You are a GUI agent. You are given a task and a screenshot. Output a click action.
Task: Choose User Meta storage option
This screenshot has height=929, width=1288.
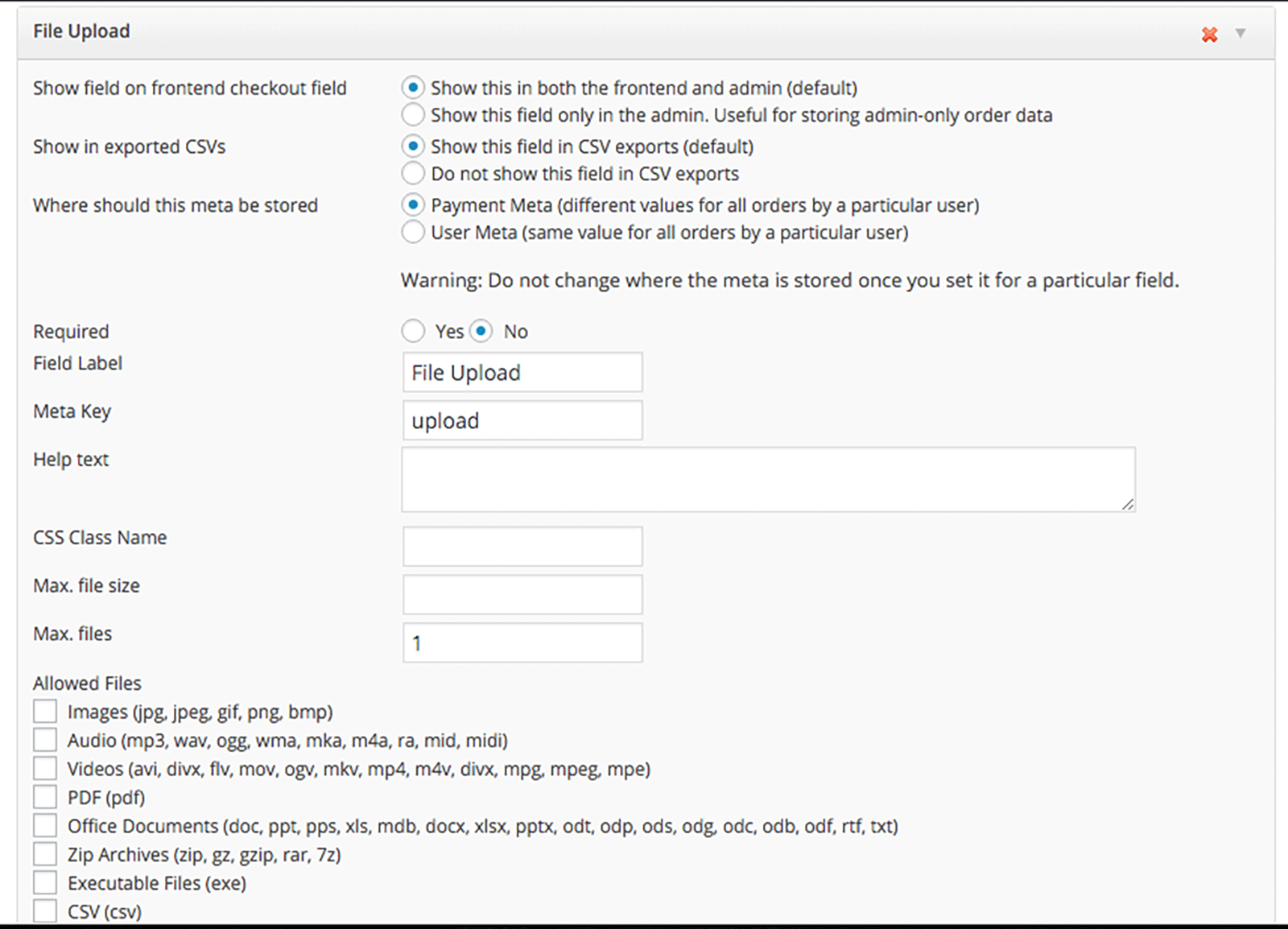(413, 233)
